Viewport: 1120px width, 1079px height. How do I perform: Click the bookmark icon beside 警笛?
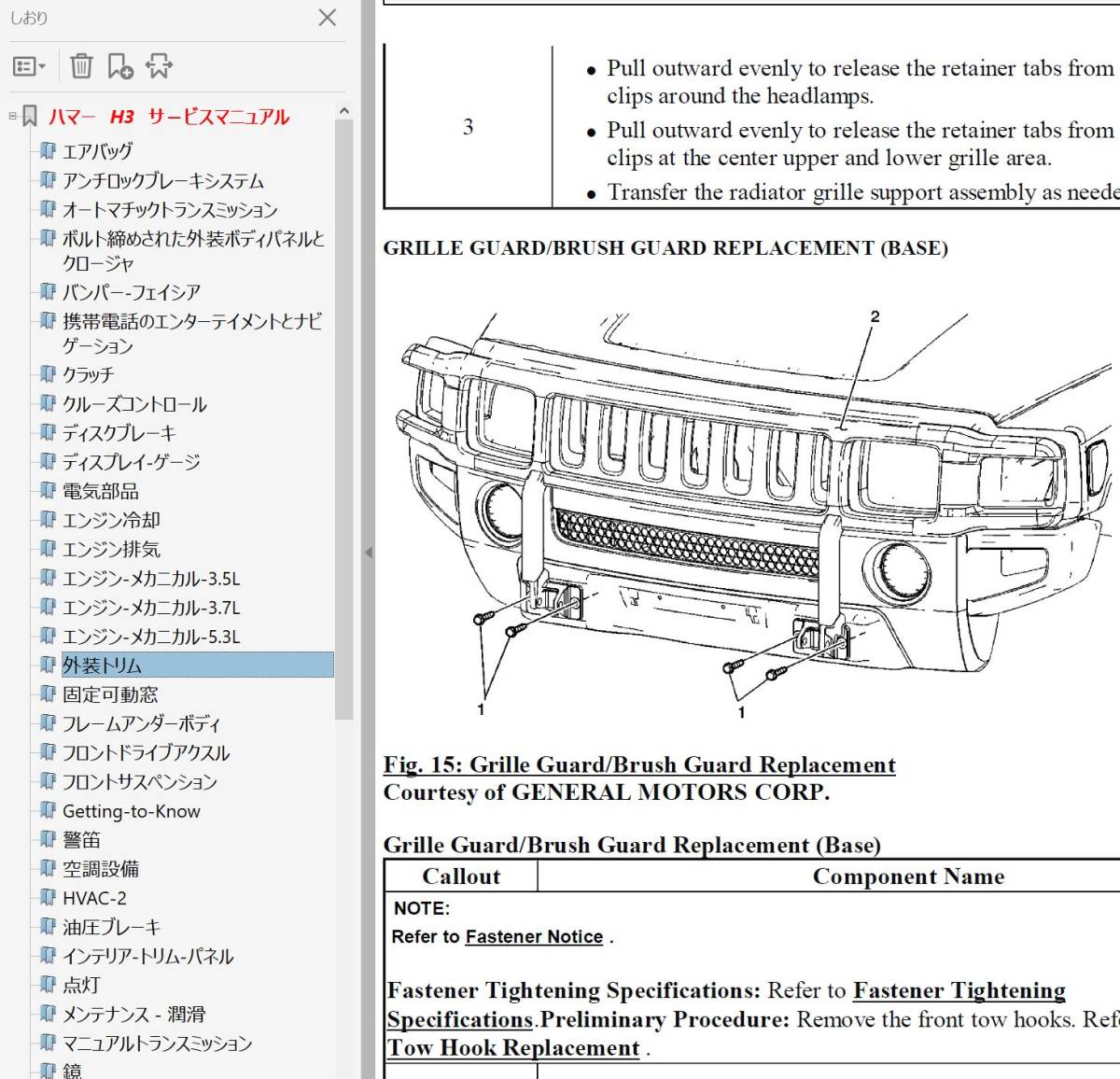(48, 839)
